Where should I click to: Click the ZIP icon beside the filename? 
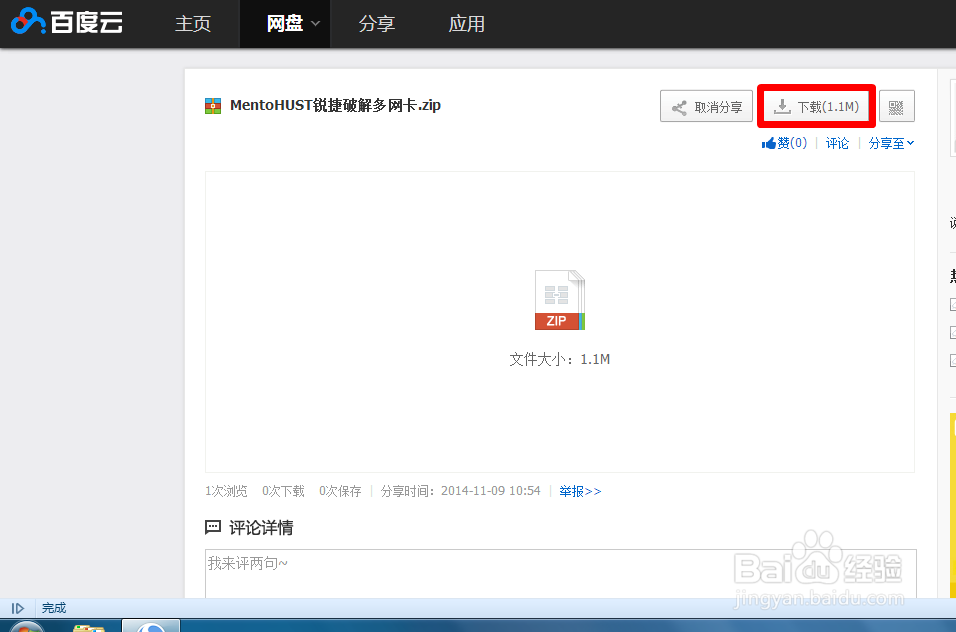[x=213, y=104]
